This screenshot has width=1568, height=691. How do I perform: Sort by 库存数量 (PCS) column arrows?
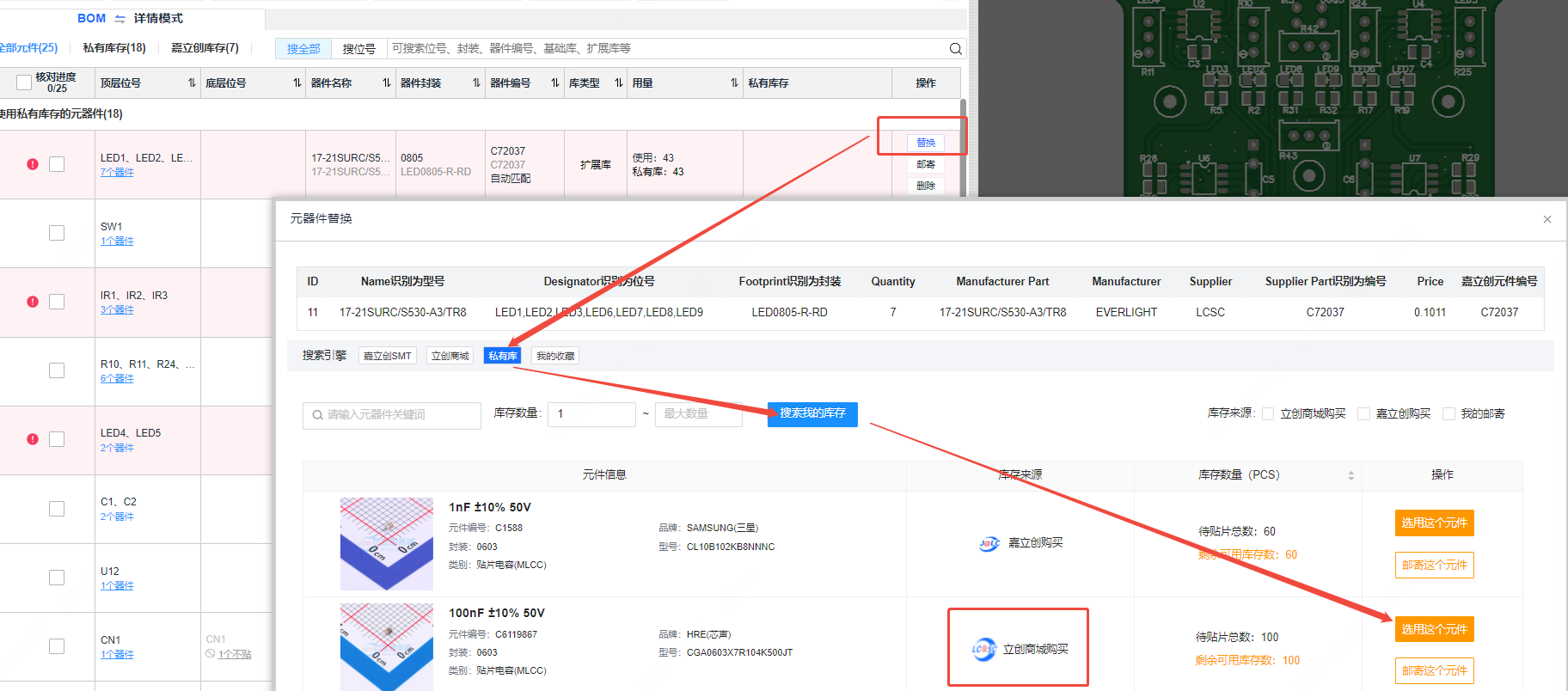pyautogui.click(x=1351, y=475)
